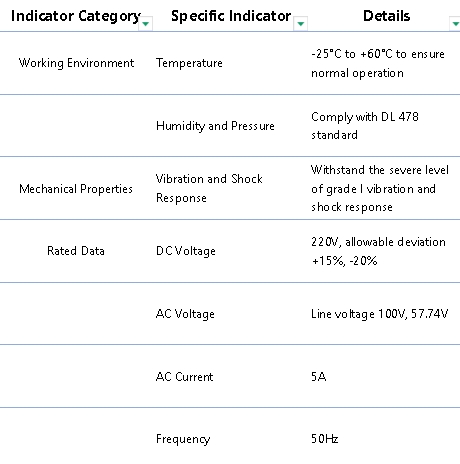
Task: Select the -25°C to +60°C details cell
Action: (x=384, y=63)
